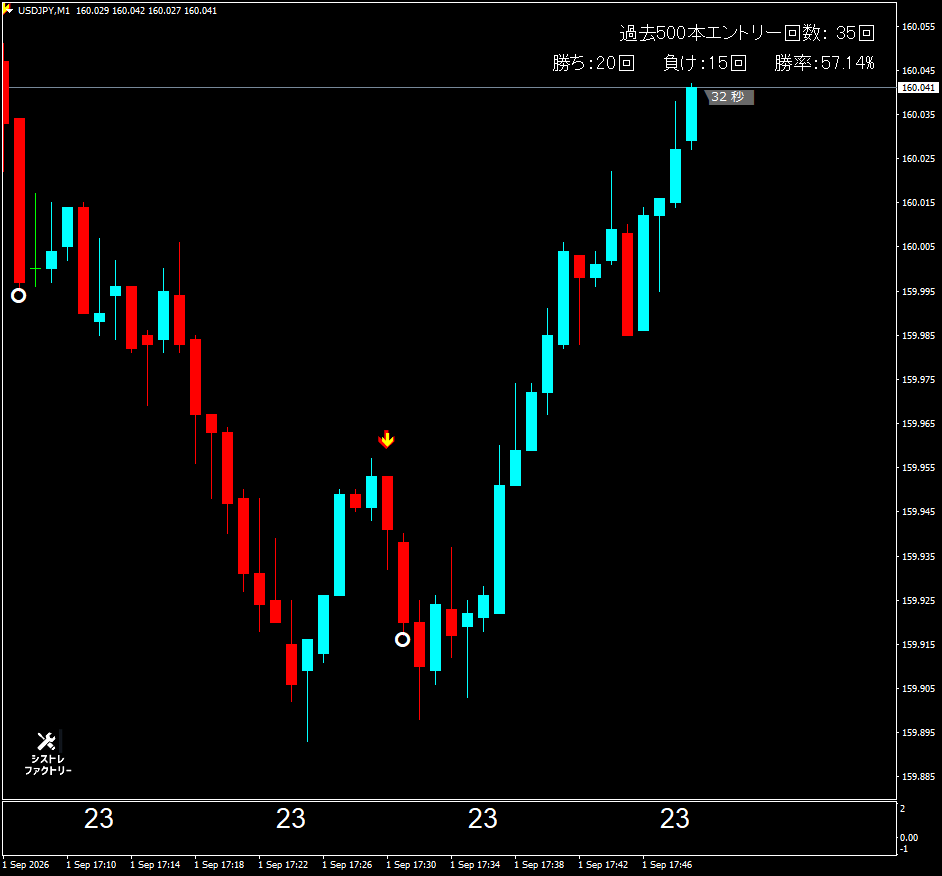Click the 1 Sep 2026 date label
Viewport: 942px width, 876px height.
26,865
